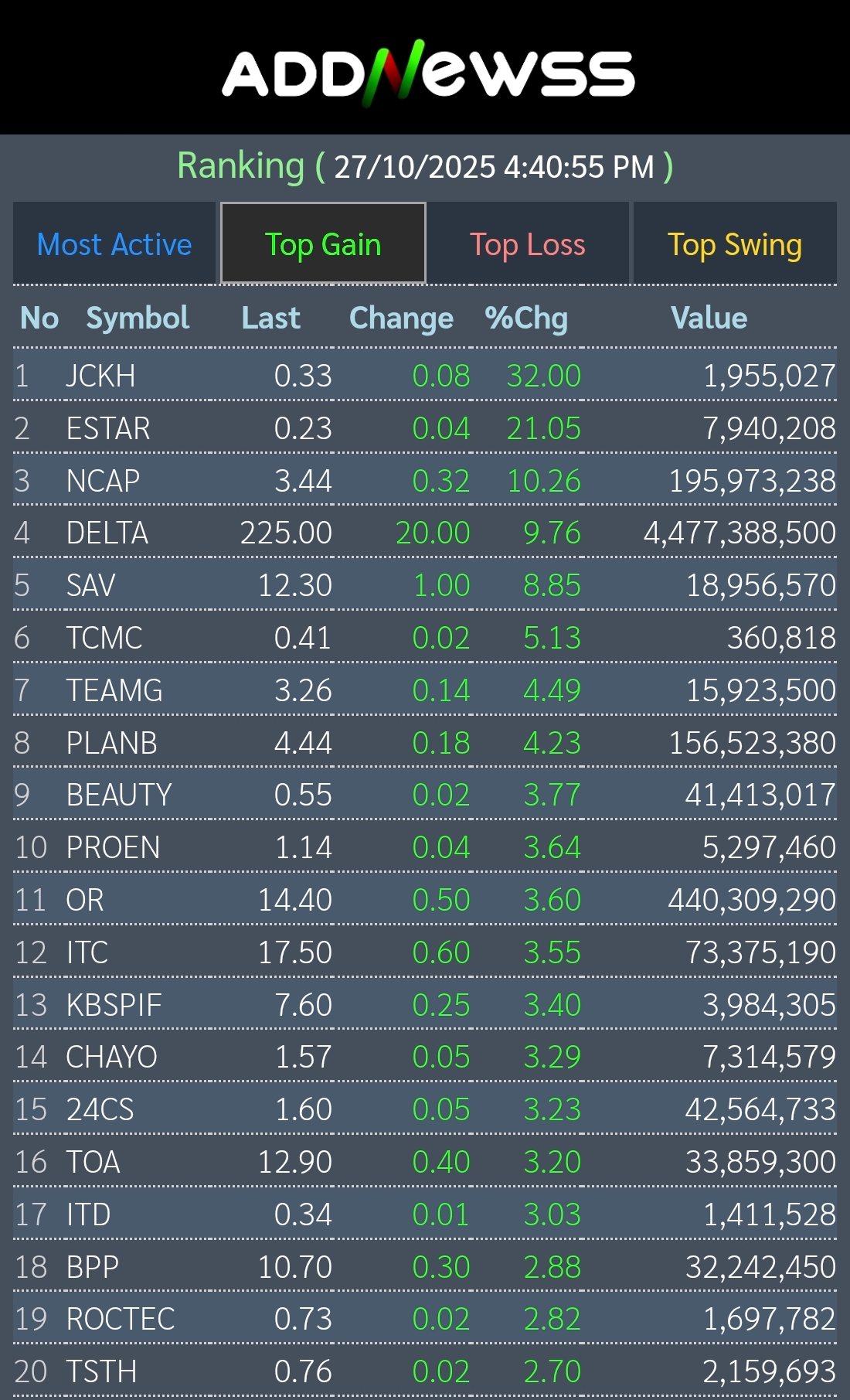Open the ESTAR stock row
The width and height of the screenshot is (850, 1400).
coord(108,428)
